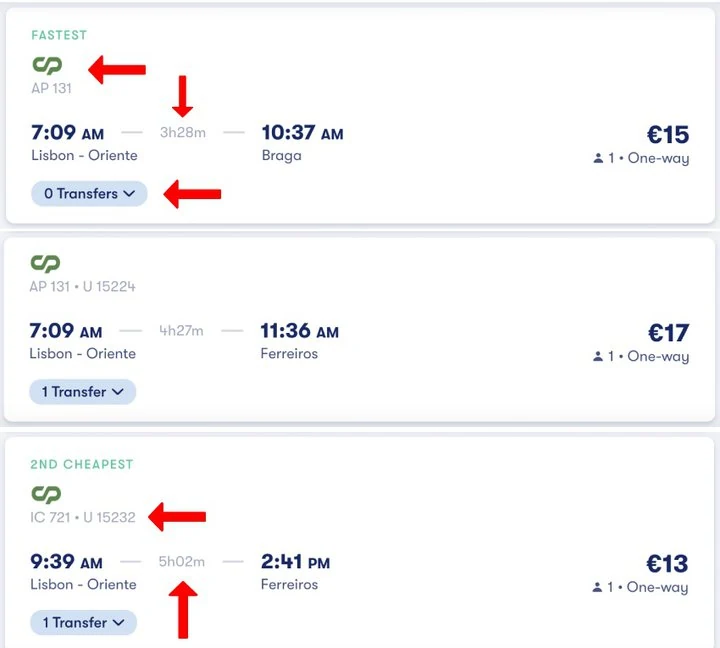This screenshot has width=720, height=648.
Task: Click the FASTEST label
Action: (x=59, y=35)
